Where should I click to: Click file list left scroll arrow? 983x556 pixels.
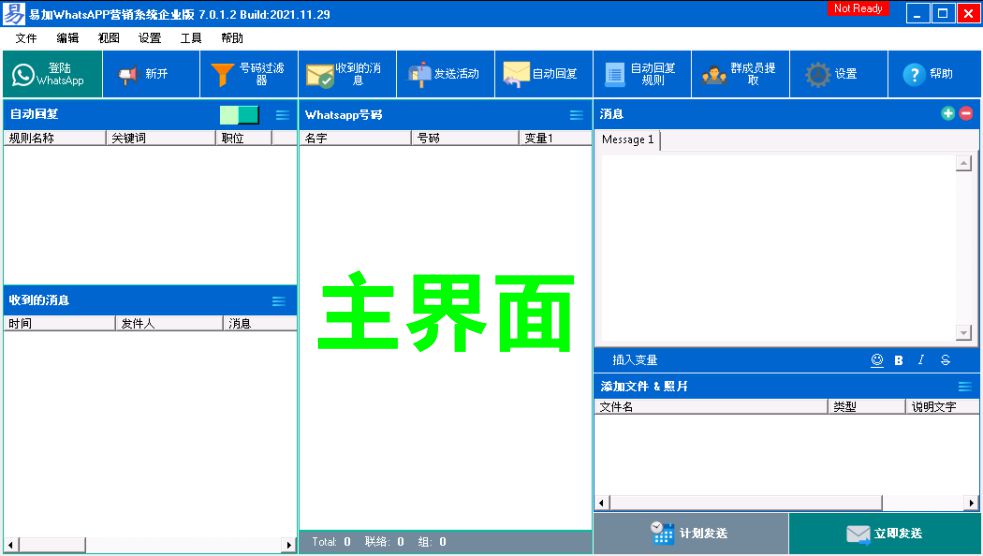coord(602,503)
